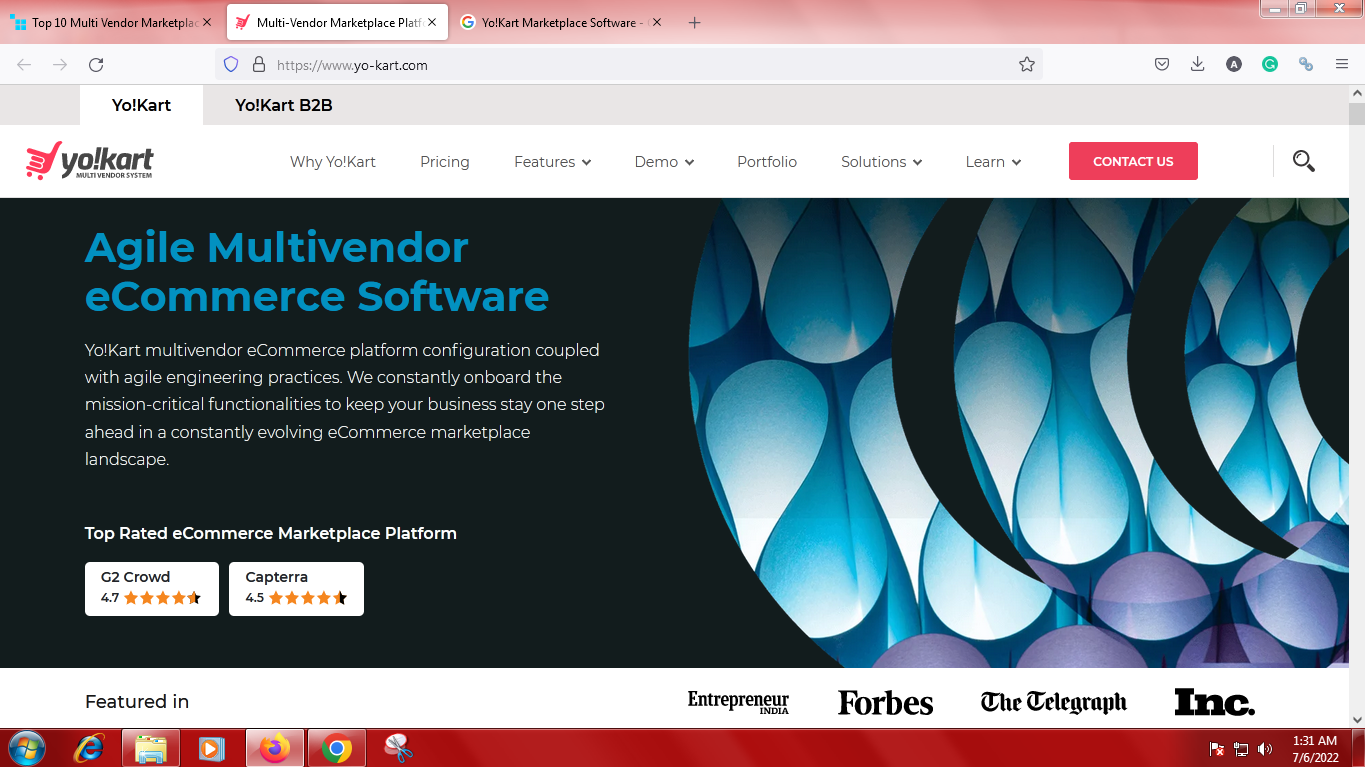Switch to the Yo!Kart B2B tab
Viewport: 1365px width, 767px height.
pyautogui.click(x=284, y=105)
